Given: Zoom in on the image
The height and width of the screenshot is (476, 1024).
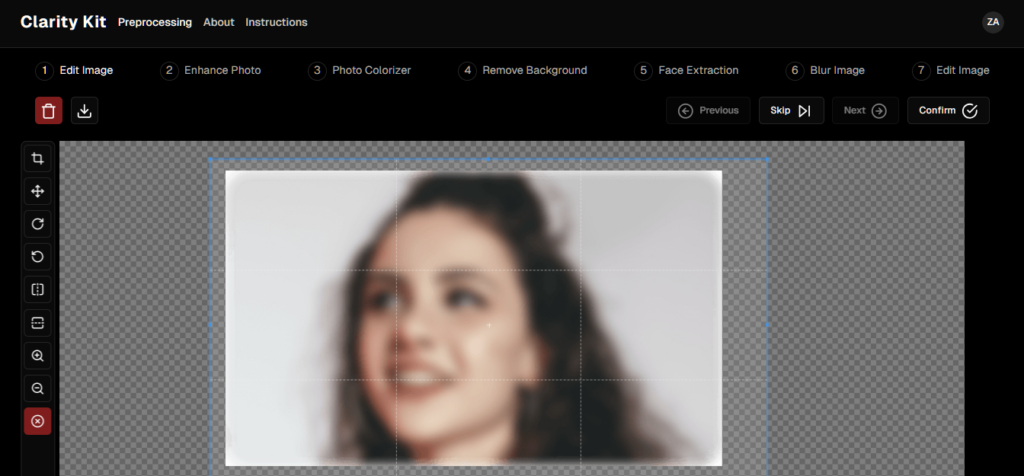Looking at the screenshot, I should 38,356.
